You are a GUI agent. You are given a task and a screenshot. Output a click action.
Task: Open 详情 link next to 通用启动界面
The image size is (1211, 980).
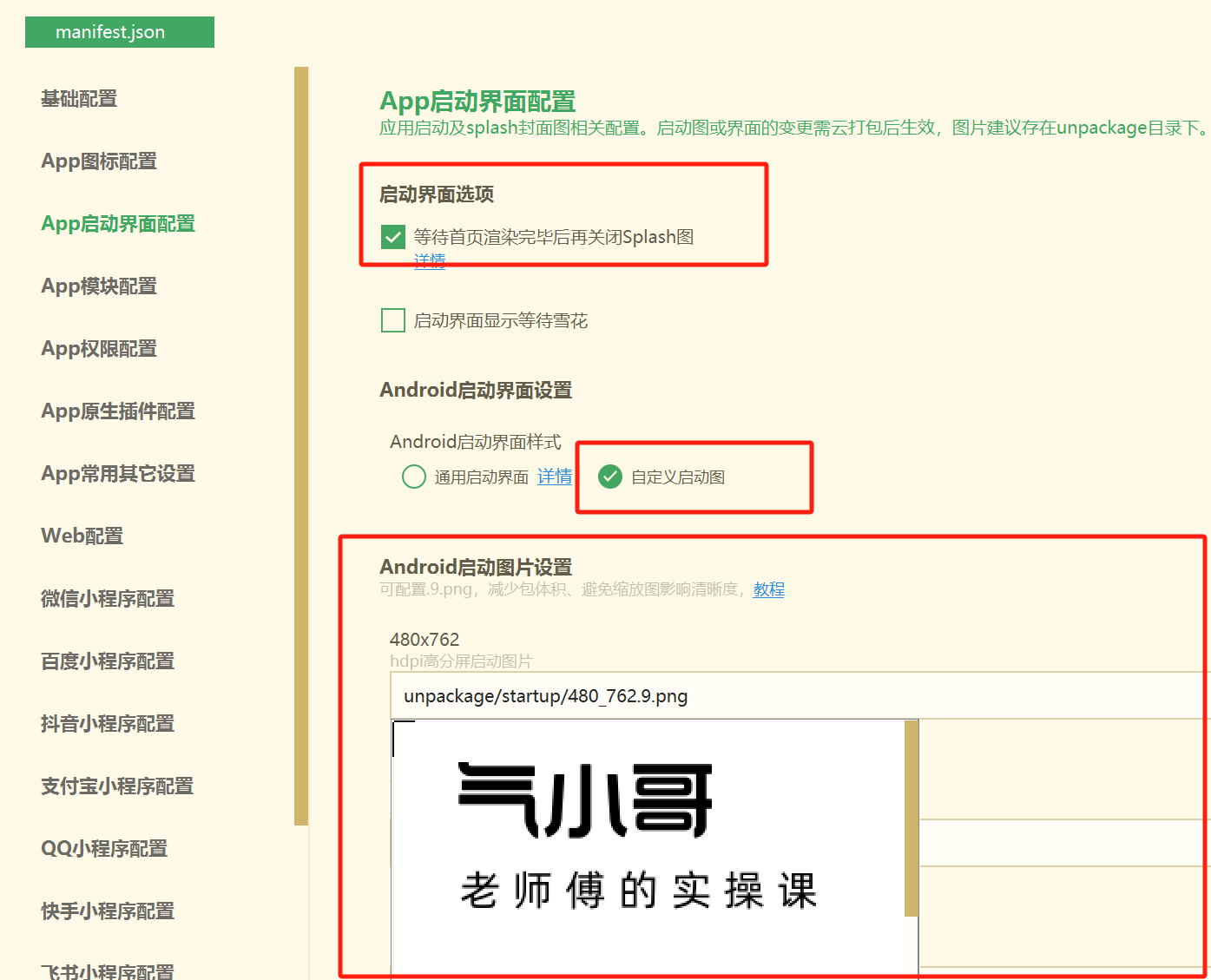(x=555, y=477)
